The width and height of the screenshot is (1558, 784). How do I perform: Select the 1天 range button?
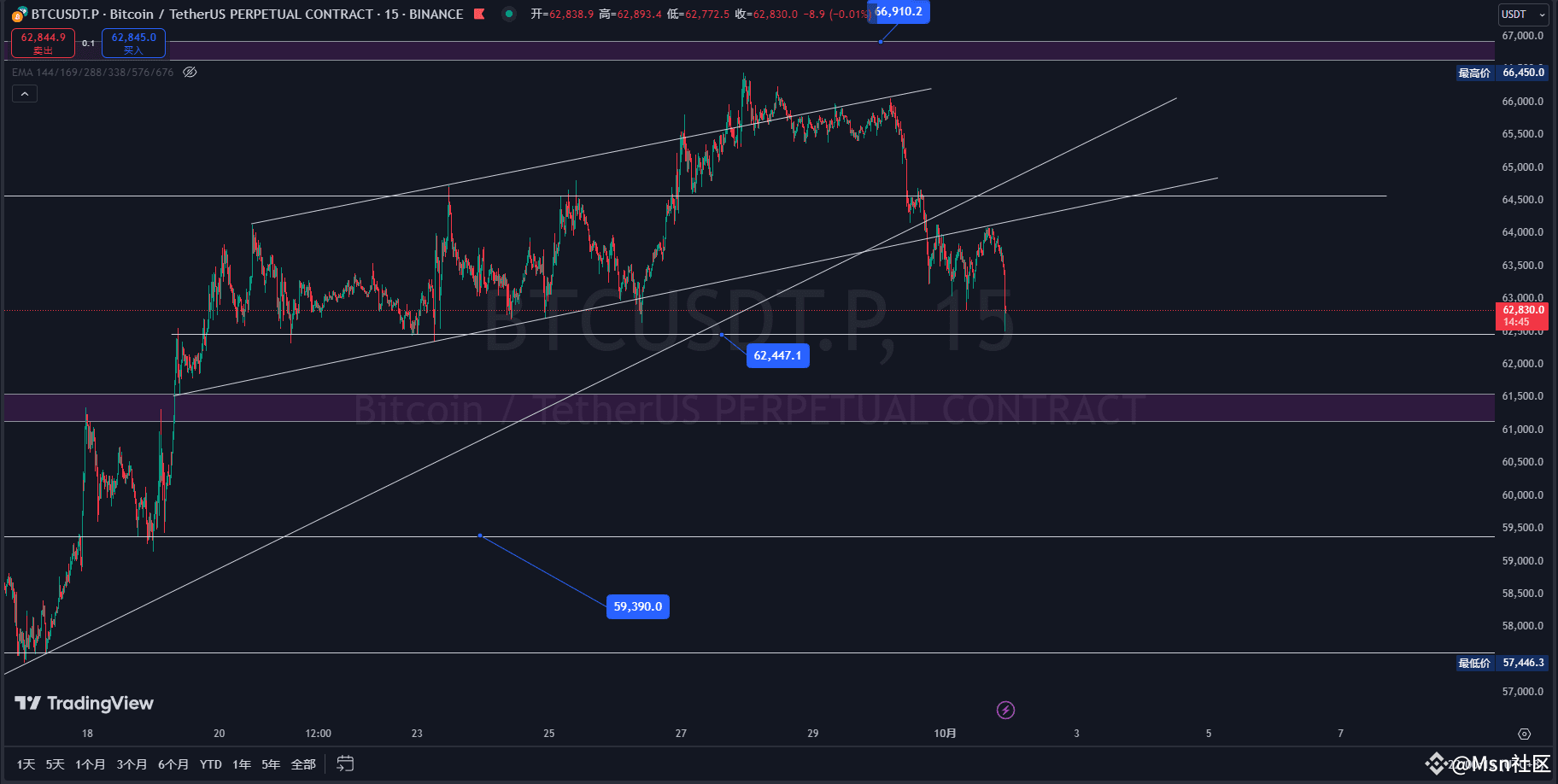[x=25, y=764]
